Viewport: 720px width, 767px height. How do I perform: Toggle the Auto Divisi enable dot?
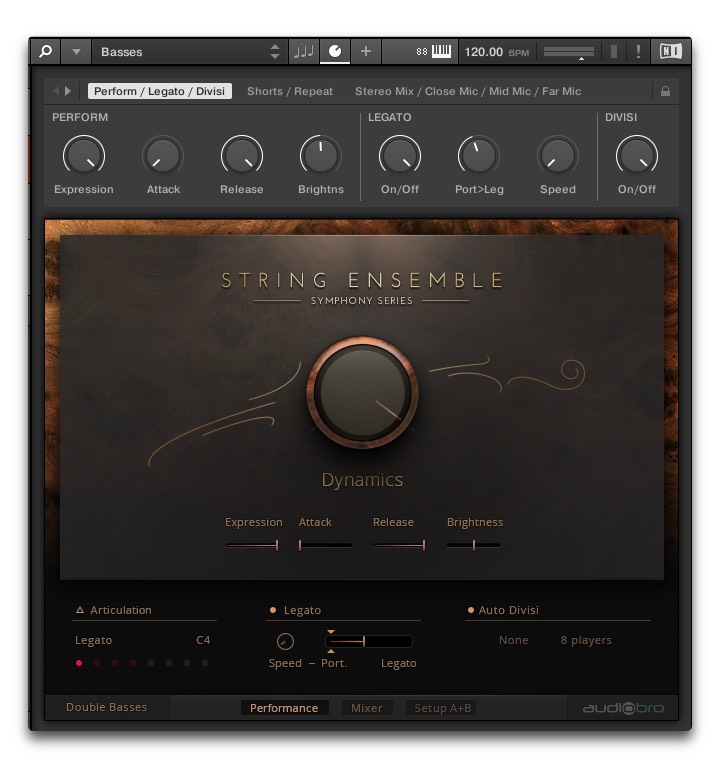pyautogui.click(x=471, y=610)
